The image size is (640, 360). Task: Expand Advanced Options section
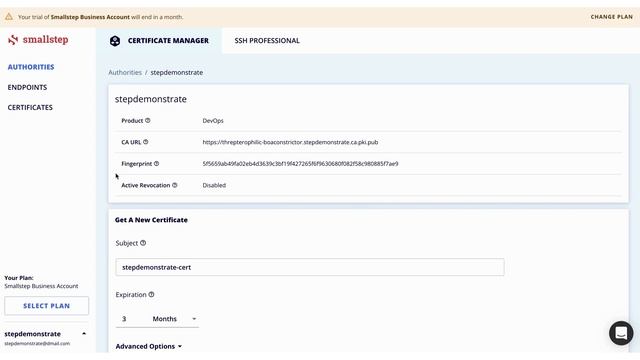149,346
